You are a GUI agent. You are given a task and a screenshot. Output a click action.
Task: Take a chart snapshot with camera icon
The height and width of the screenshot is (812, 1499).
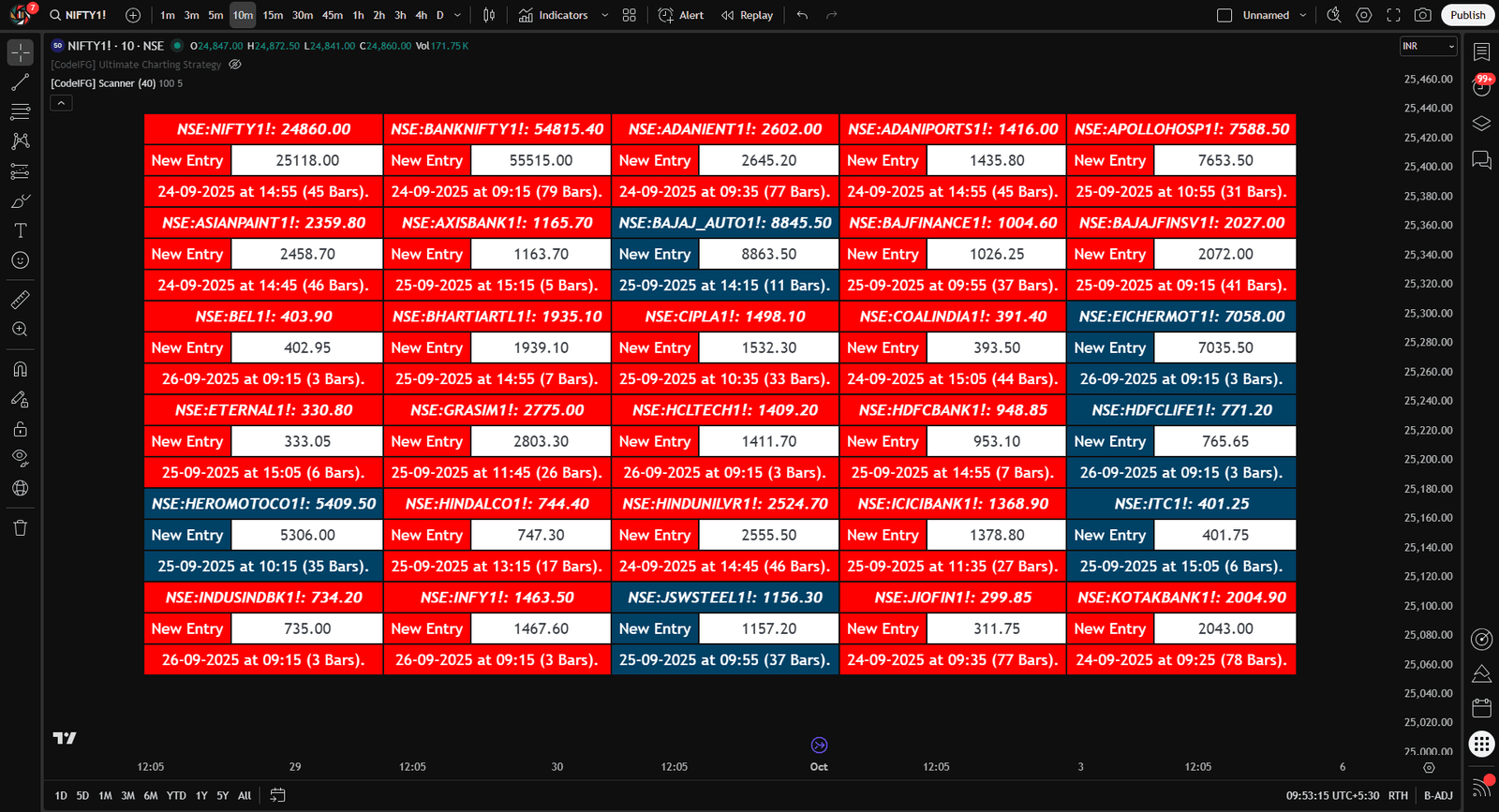tap(1423, 15)
